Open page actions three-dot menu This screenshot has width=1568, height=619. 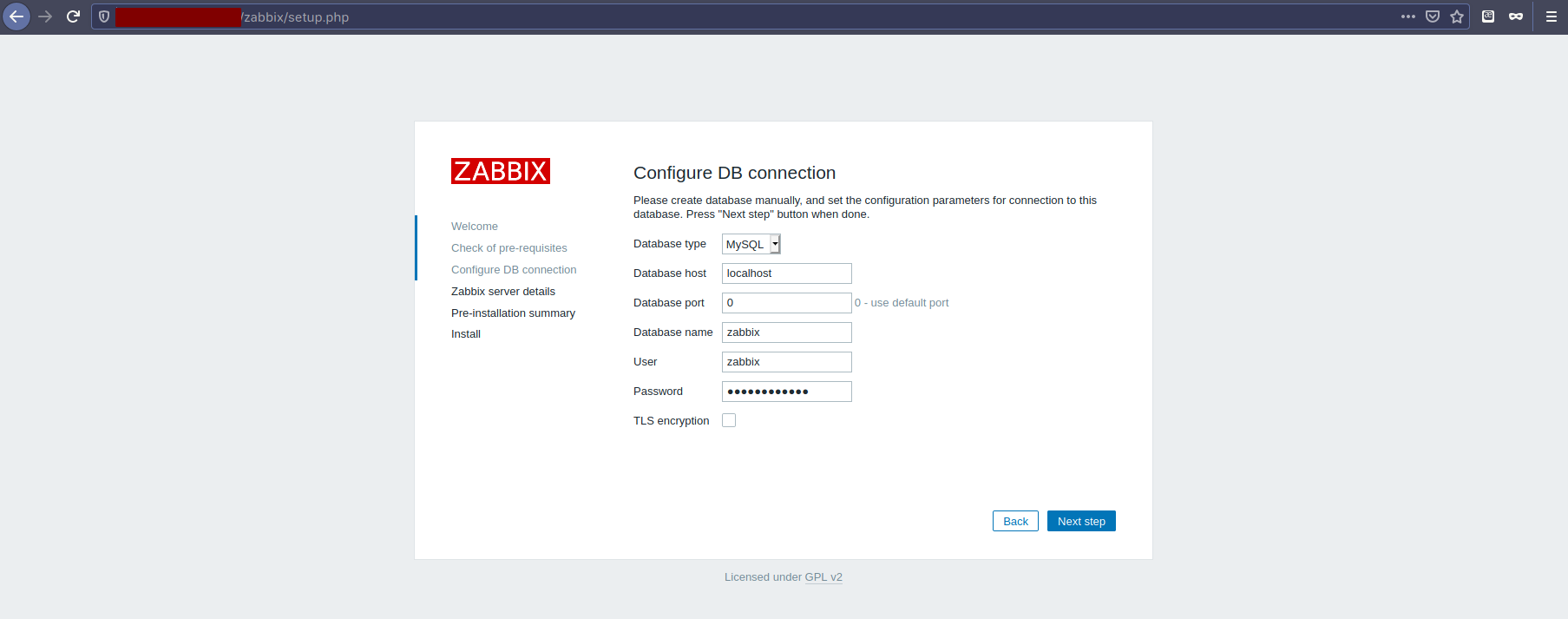pos(1408,16)
